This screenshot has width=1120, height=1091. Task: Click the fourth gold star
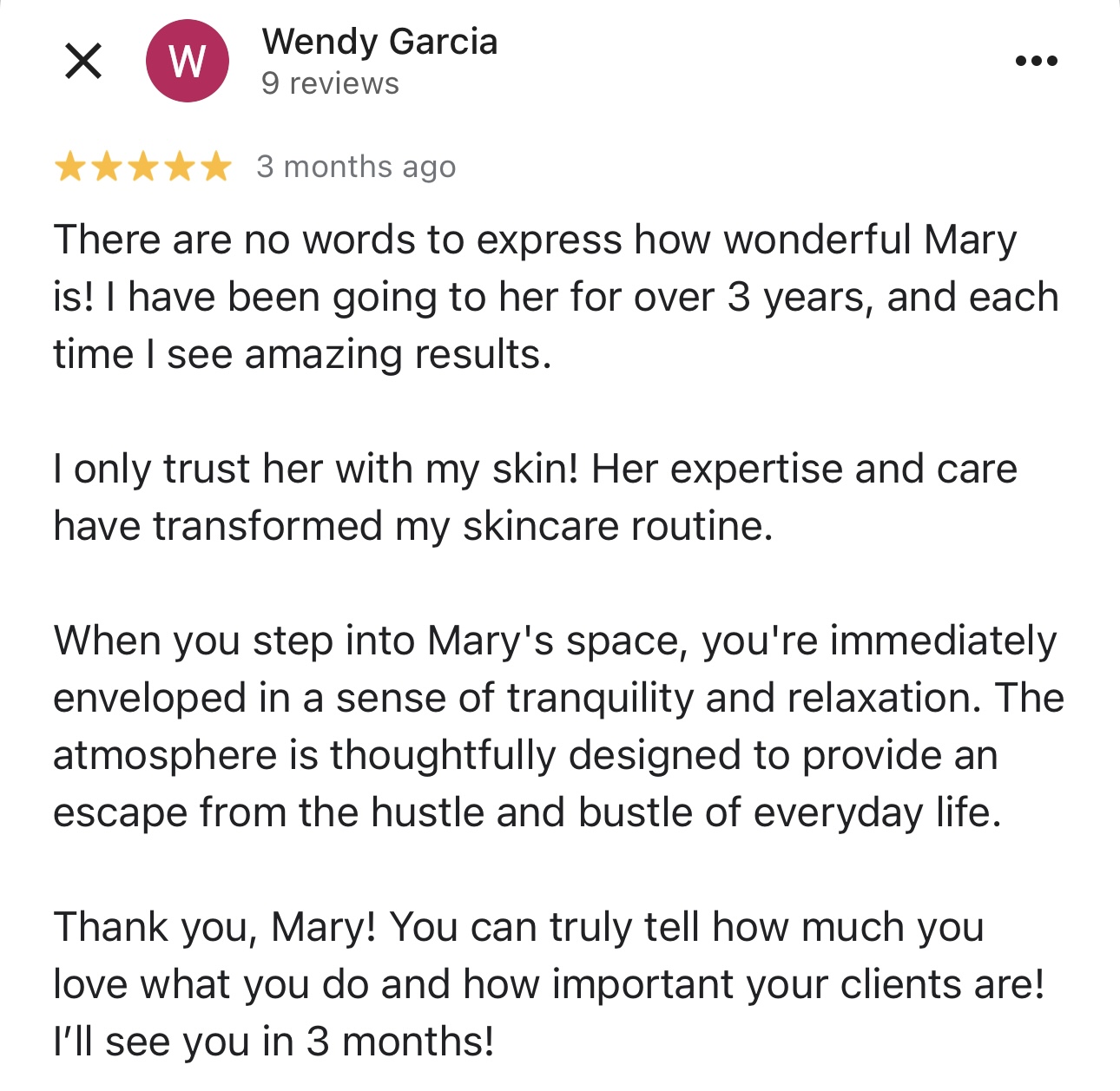click(x=179, y=167)
